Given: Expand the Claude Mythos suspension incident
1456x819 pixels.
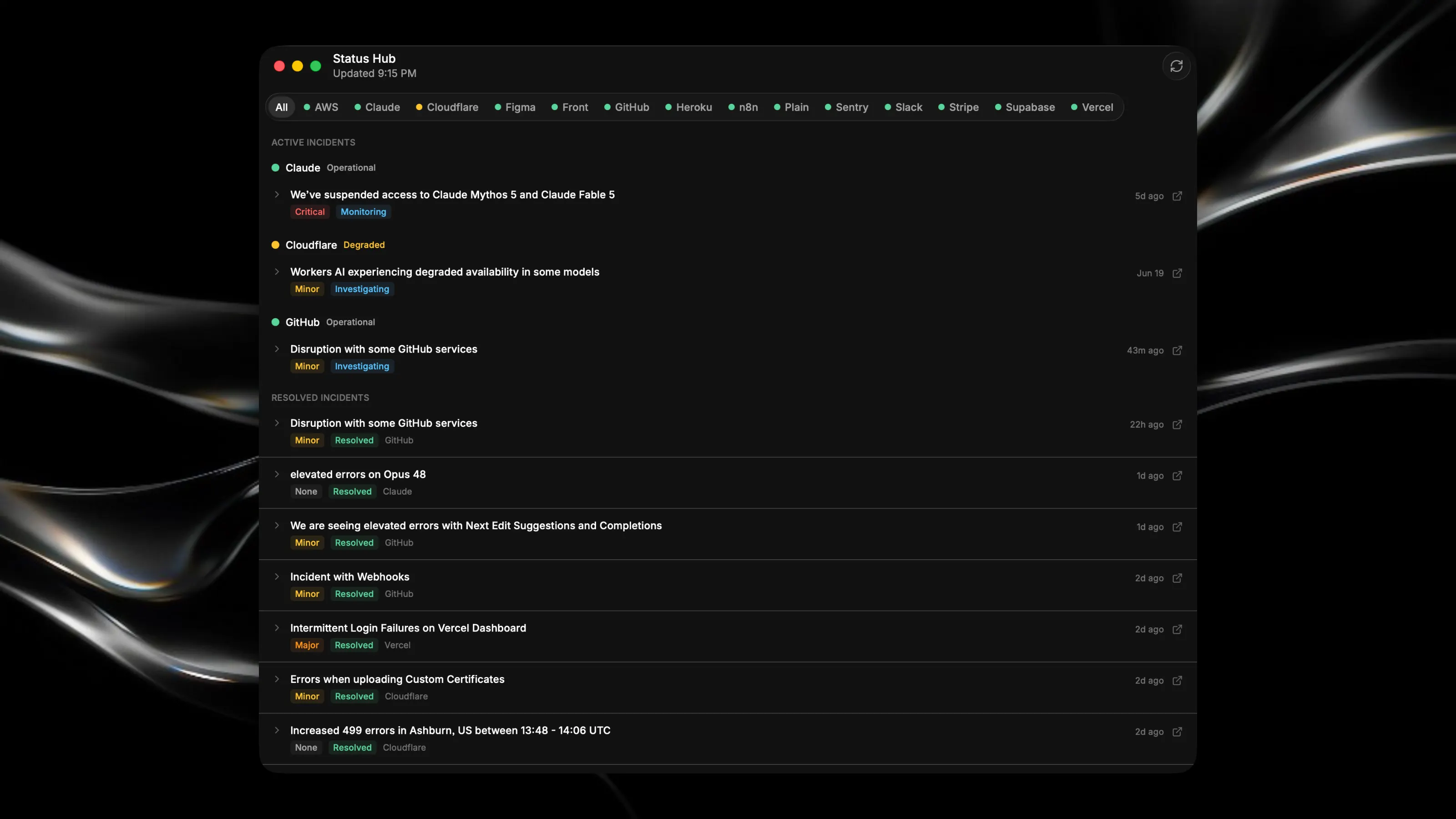Looking at the screenshot, I should click(277, 194).
